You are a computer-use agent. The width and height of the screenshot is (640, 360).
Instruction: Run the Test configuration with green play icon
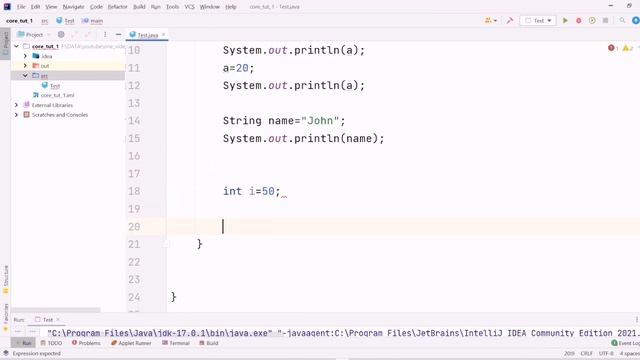[565, 20]
